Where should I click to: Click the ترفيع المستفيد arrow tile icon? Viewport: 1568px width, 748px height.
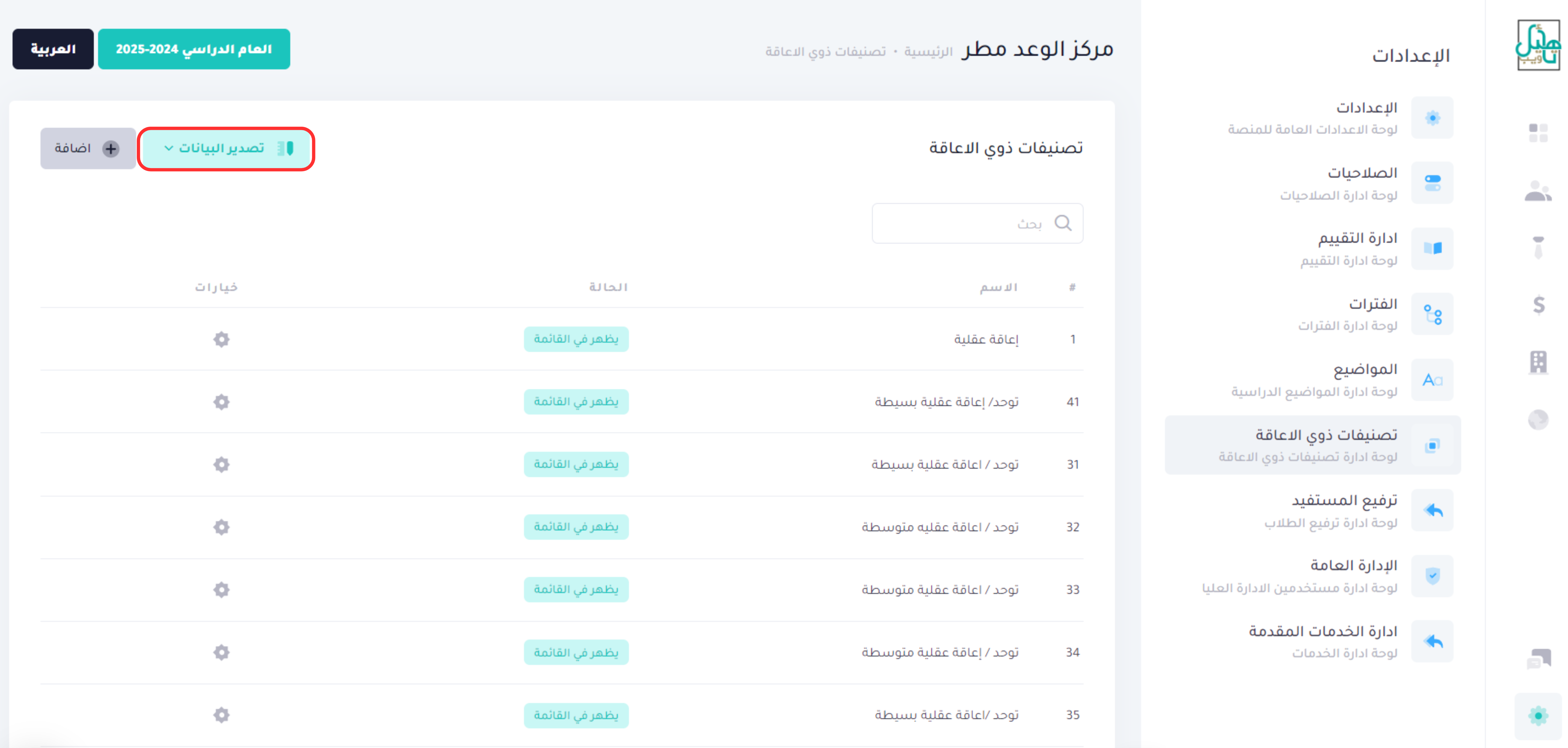pos(1432,510)
